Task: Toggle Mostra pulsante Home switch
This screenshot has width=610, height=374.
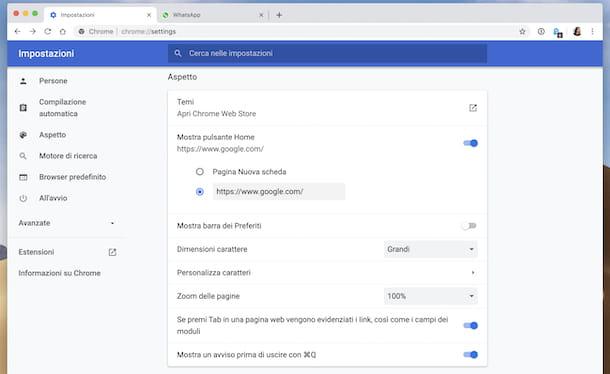Action: coord(470,143)
